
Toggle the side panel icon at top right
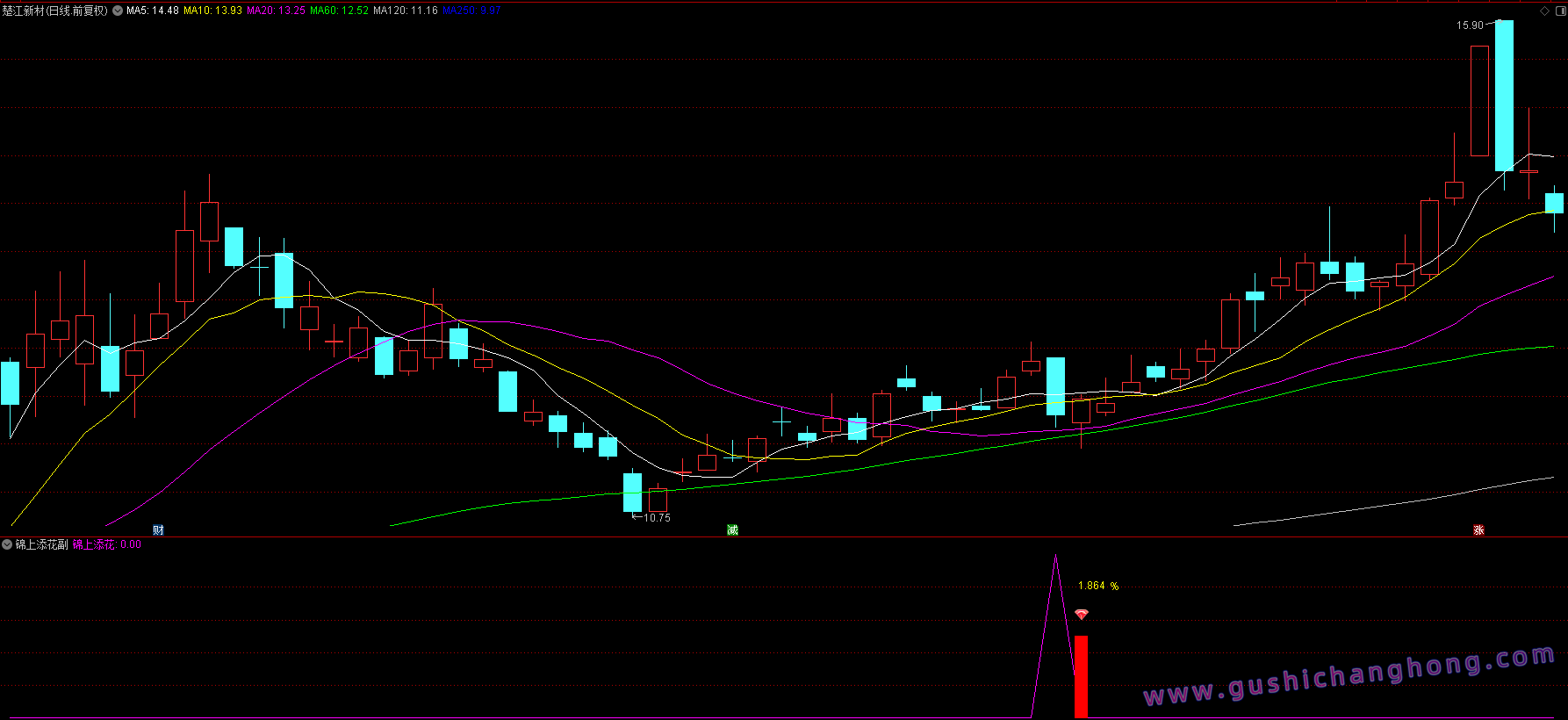tap(1560, 11)
